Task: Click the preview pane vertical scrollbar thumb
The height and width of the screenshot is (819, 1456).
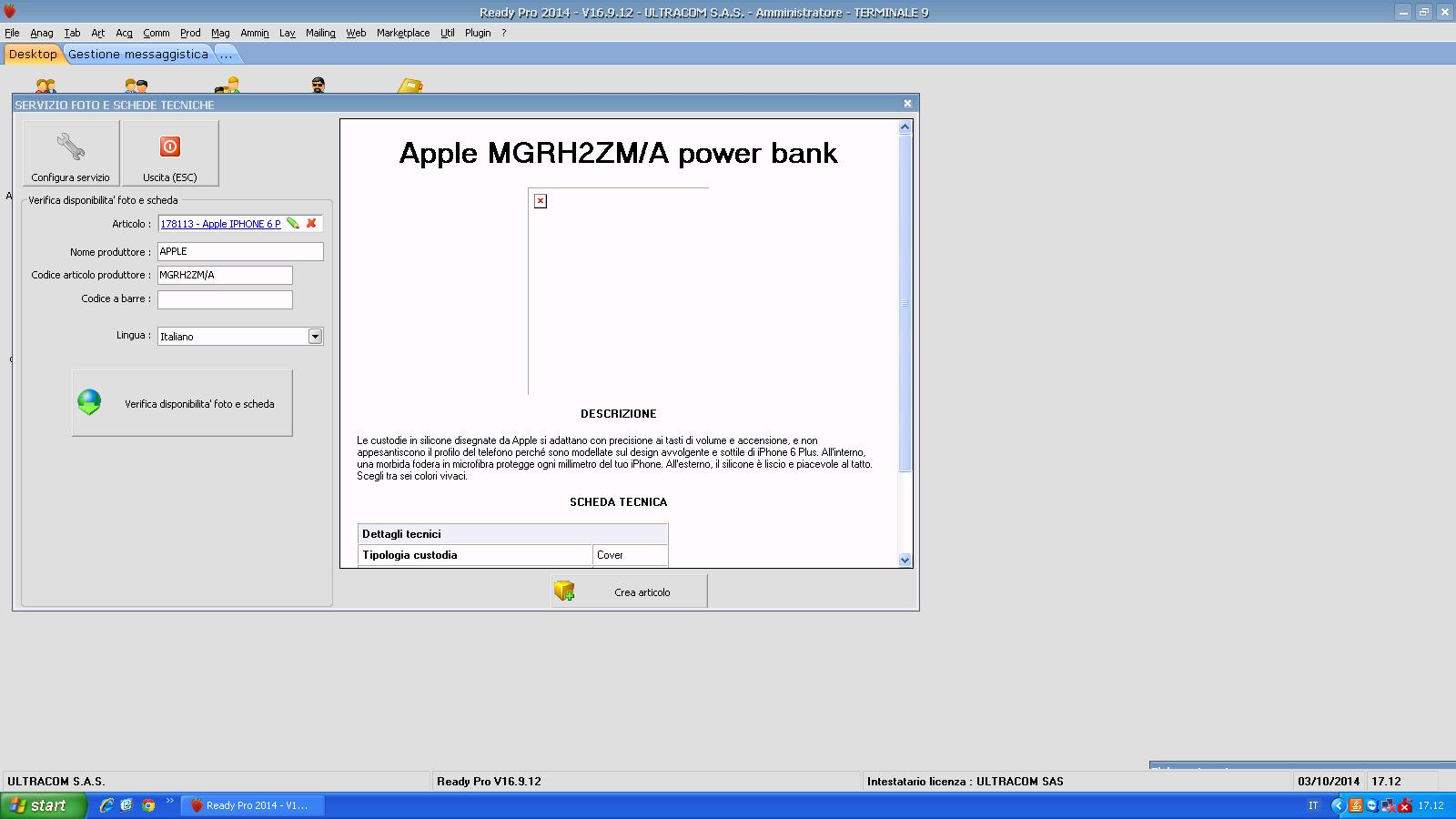Action: click(905, 303)
